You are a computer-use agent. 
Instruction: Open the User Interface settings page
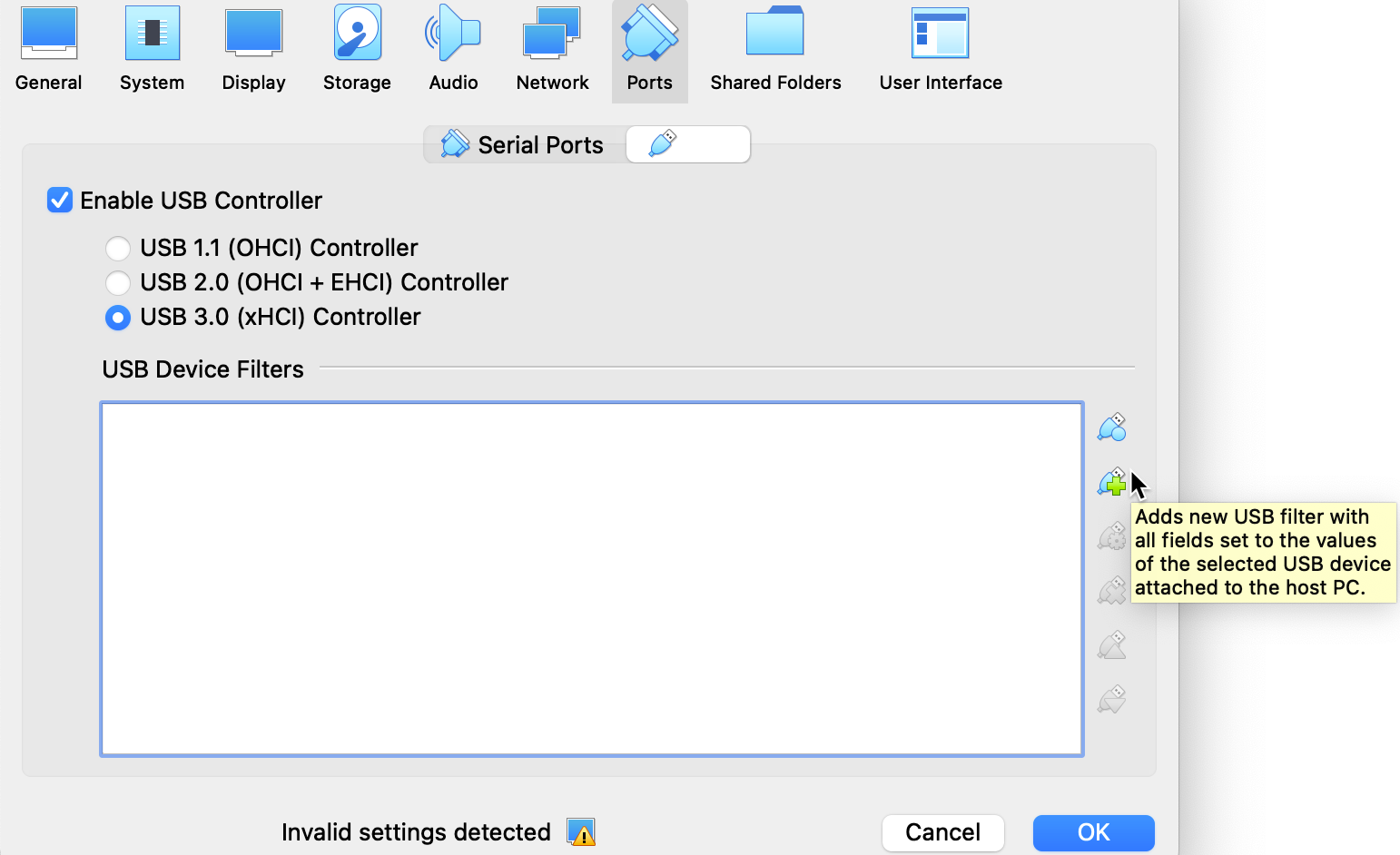(x=940, y=45)
